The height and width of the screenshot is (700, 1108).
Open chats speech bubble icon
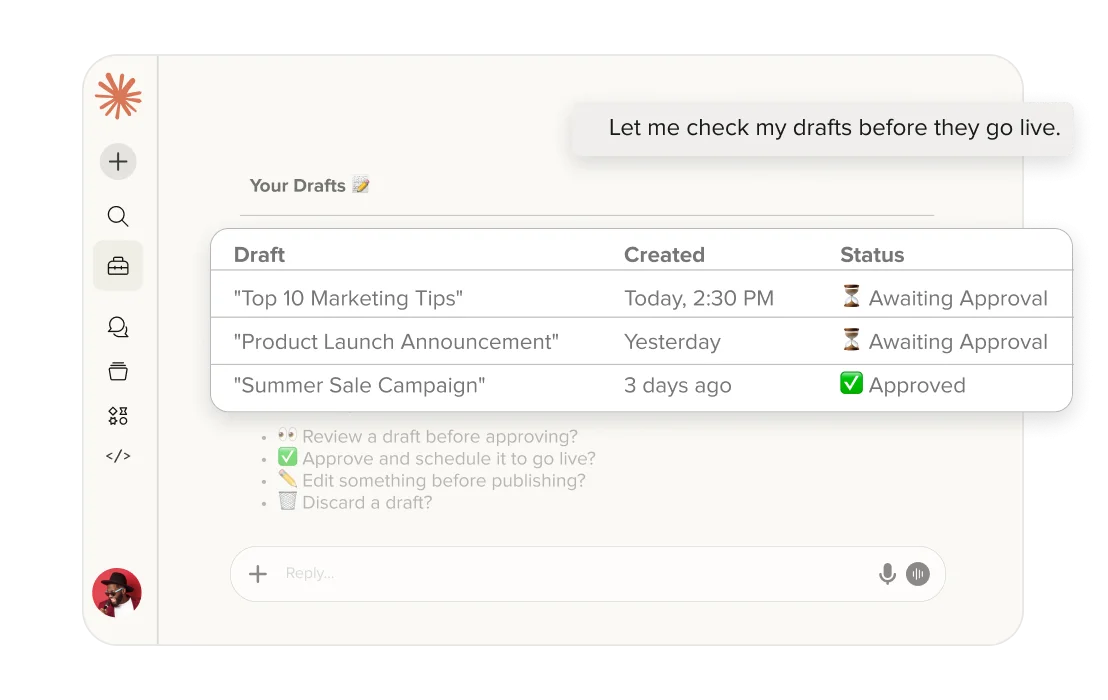tap(118, 327)
